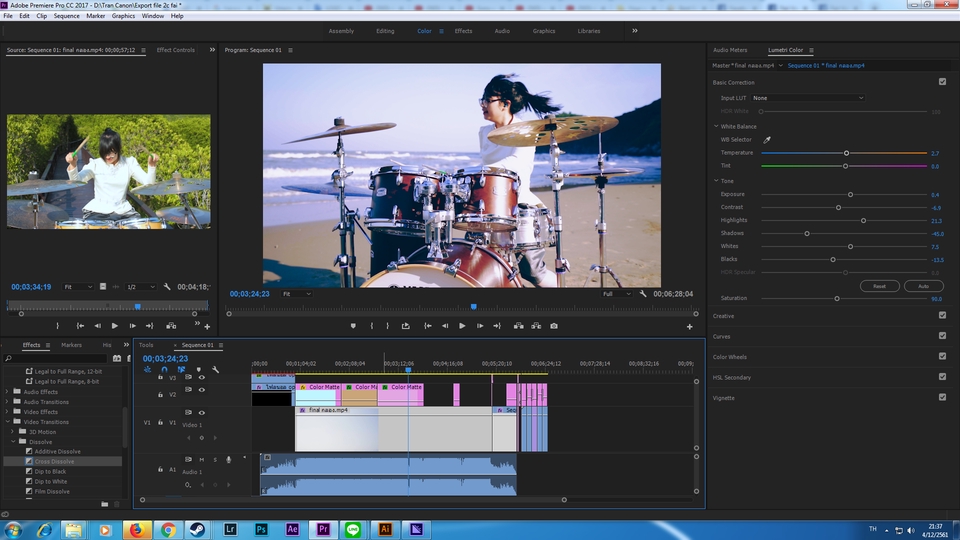Open the Curves section
This screenshot has width=960, height=540.
[x=721, y=336]
